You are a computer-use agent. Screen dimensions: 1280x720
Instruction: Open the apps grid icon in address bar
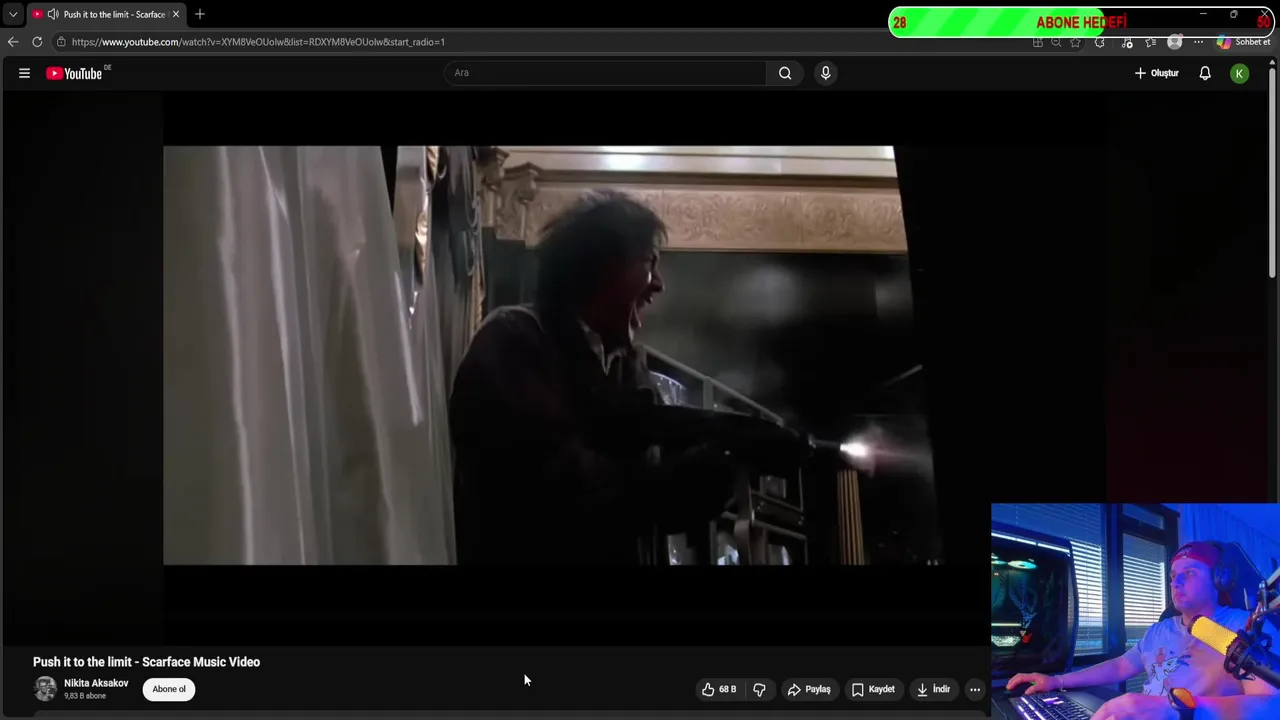(1038, 42)
